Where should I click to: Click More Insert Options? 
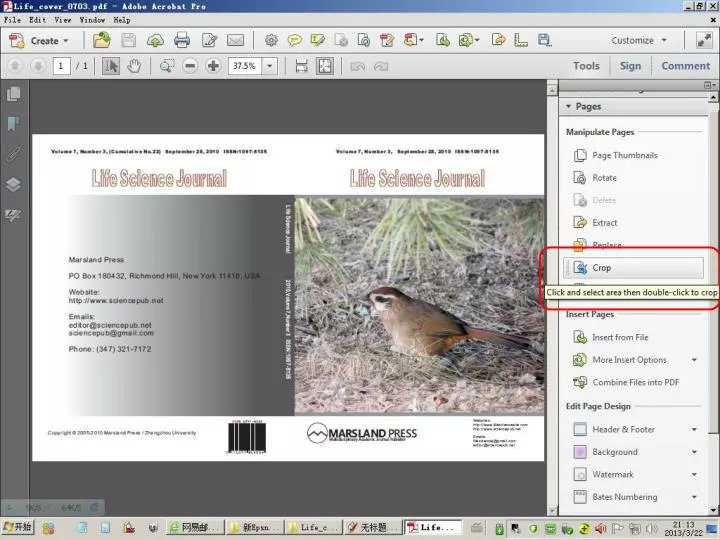620,360
